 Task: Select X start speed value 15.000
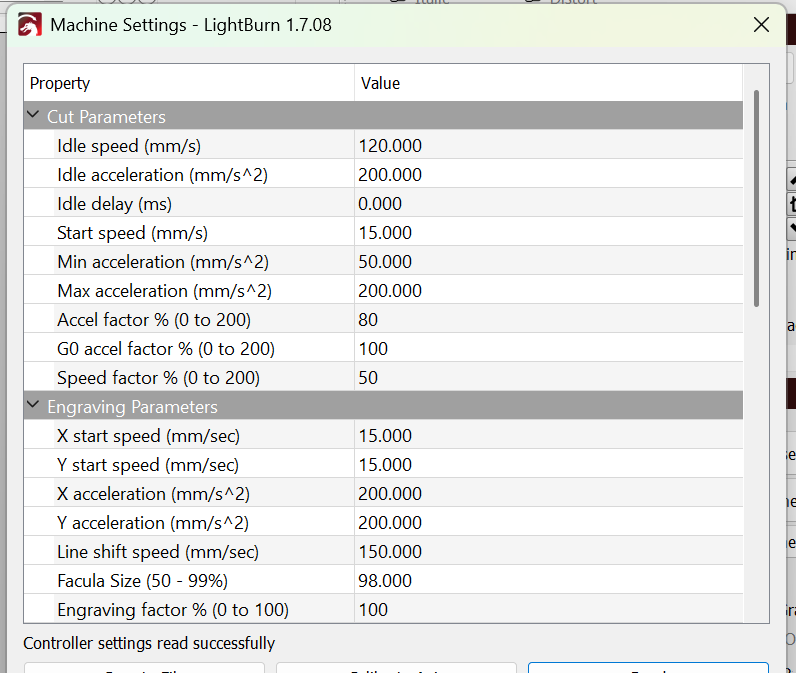point(385,435)
